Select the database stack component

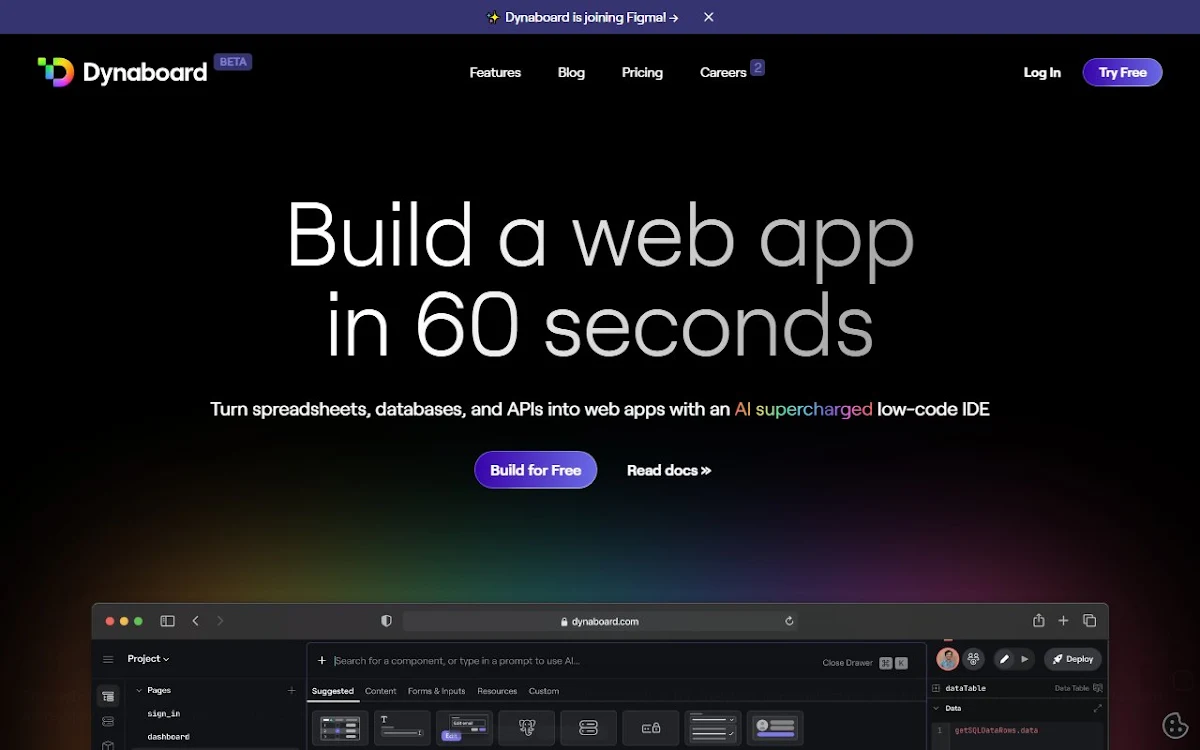pyautogui.click(x=588, y=728)
